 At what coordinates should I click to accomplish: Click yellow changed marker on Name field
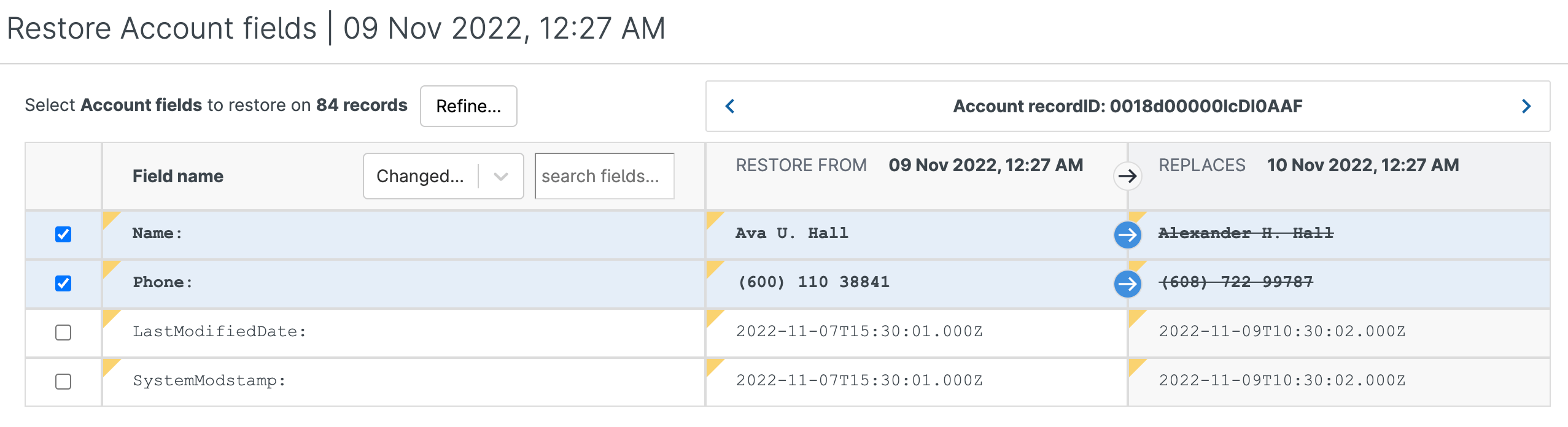click(109, 218)
